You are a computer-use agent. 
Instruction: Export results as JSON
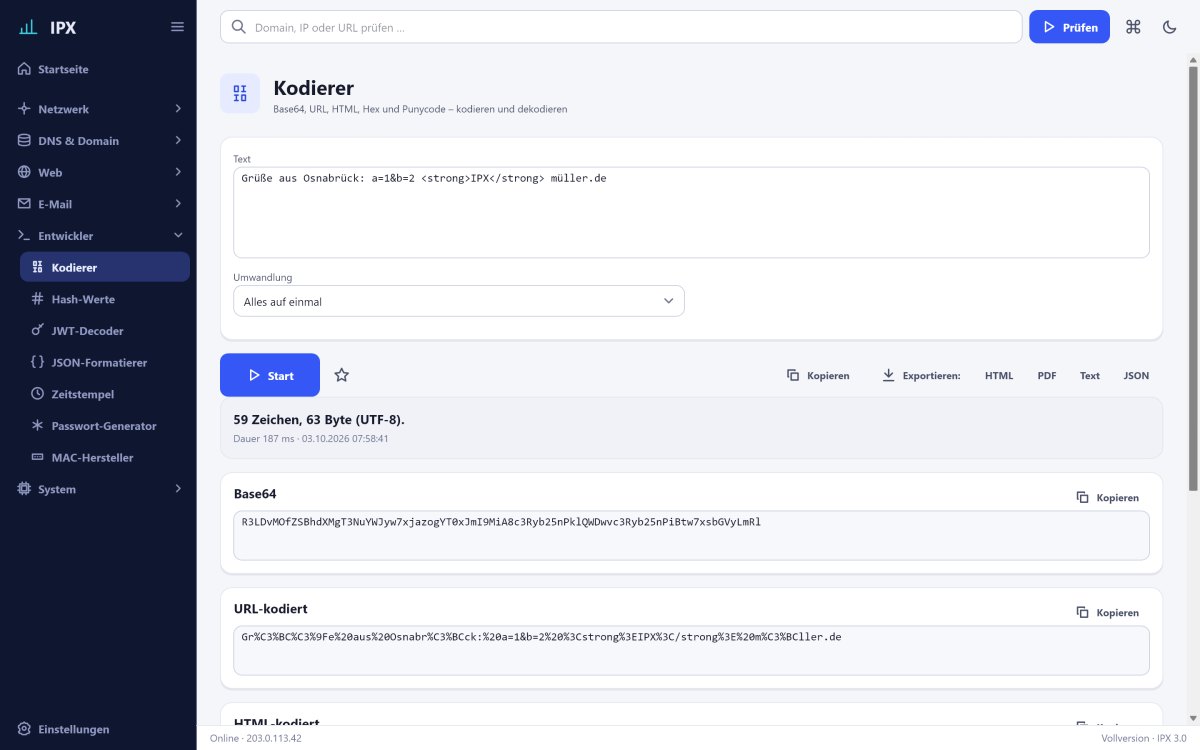click(1136, 375)
